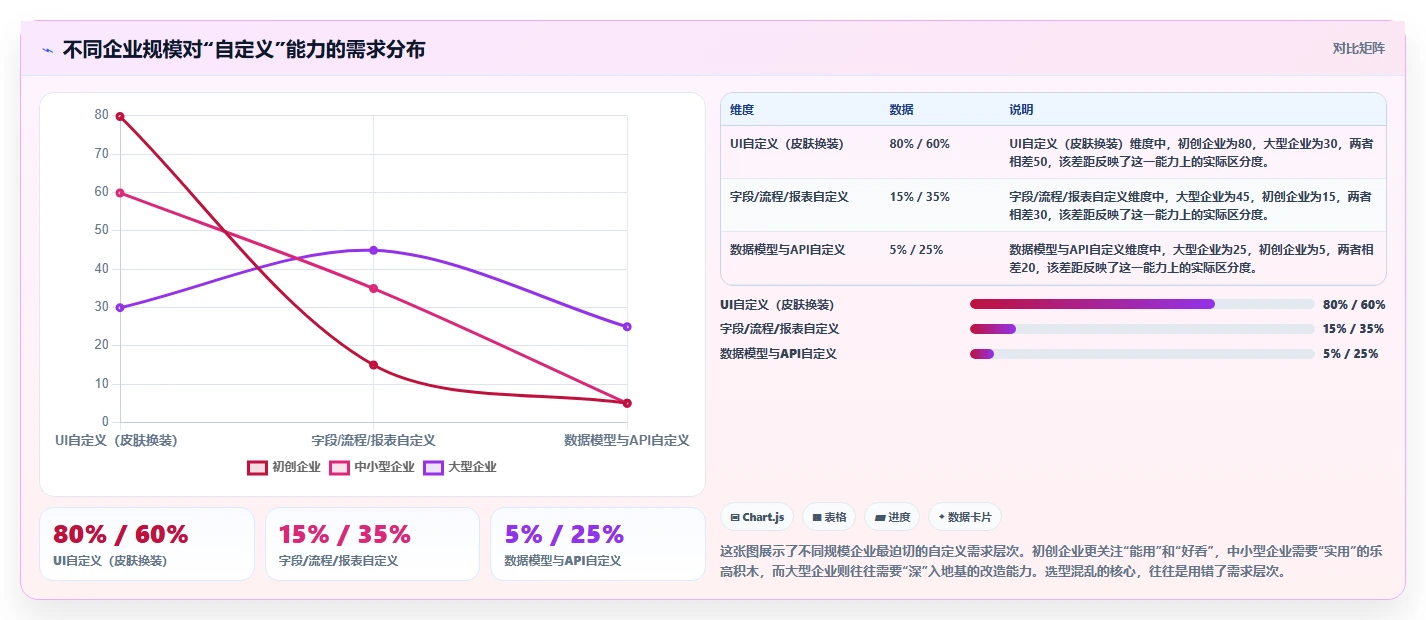This screenshot has height=620, width=1426.
Task: Select the Chart.js tag chip
Action: (x=757, y=517)
